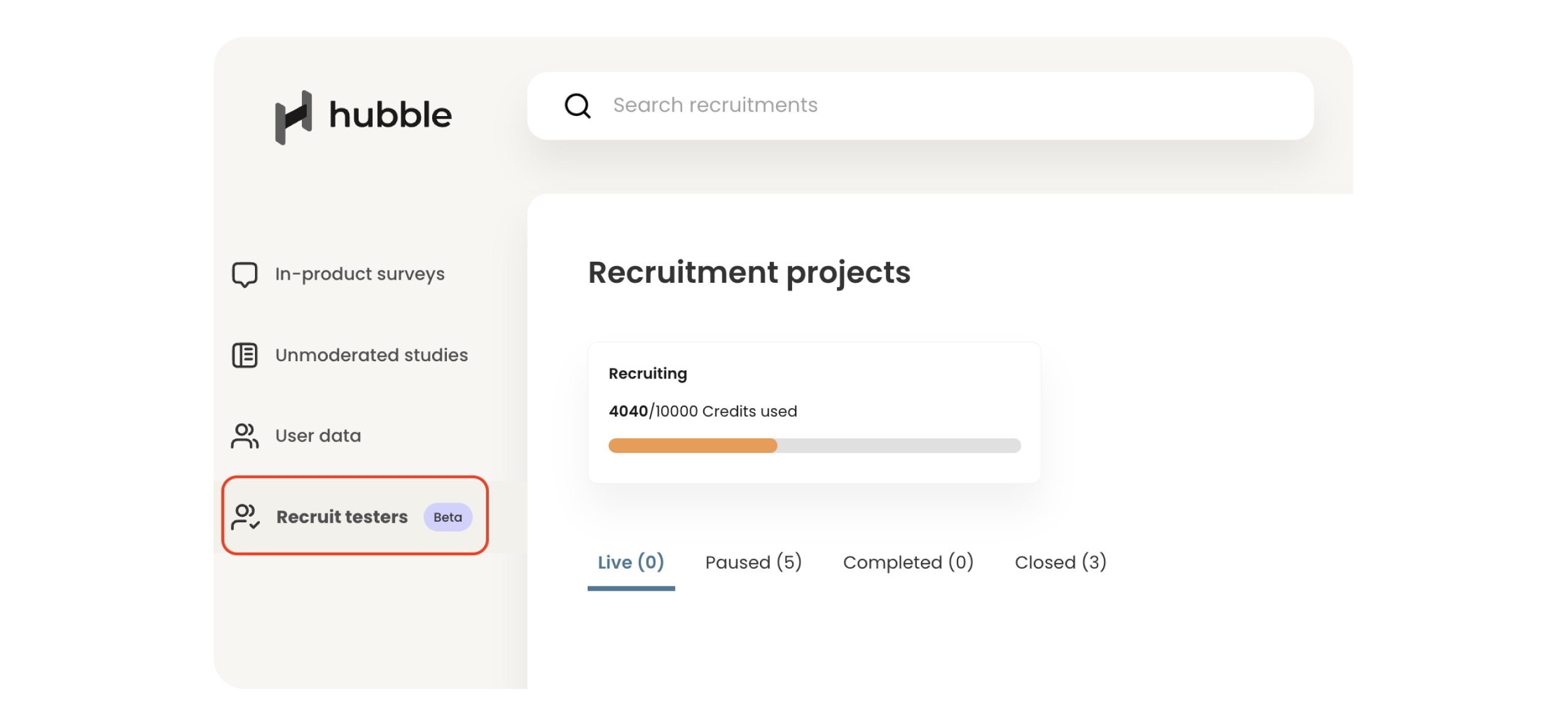Click the Recruiting card title
The image size is (1568, 726).
pyautogui.click(x=648, y=373)
